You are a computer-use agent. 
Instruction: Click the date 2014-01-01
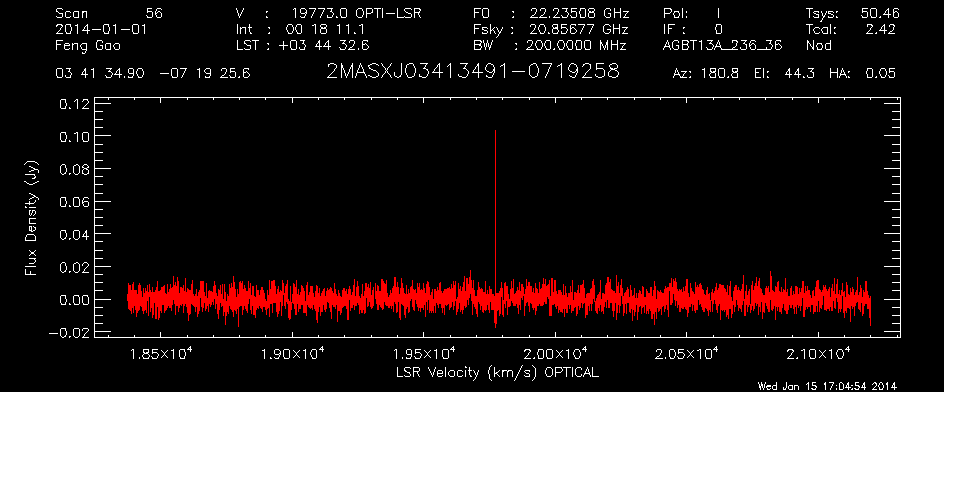click(101, 29)
